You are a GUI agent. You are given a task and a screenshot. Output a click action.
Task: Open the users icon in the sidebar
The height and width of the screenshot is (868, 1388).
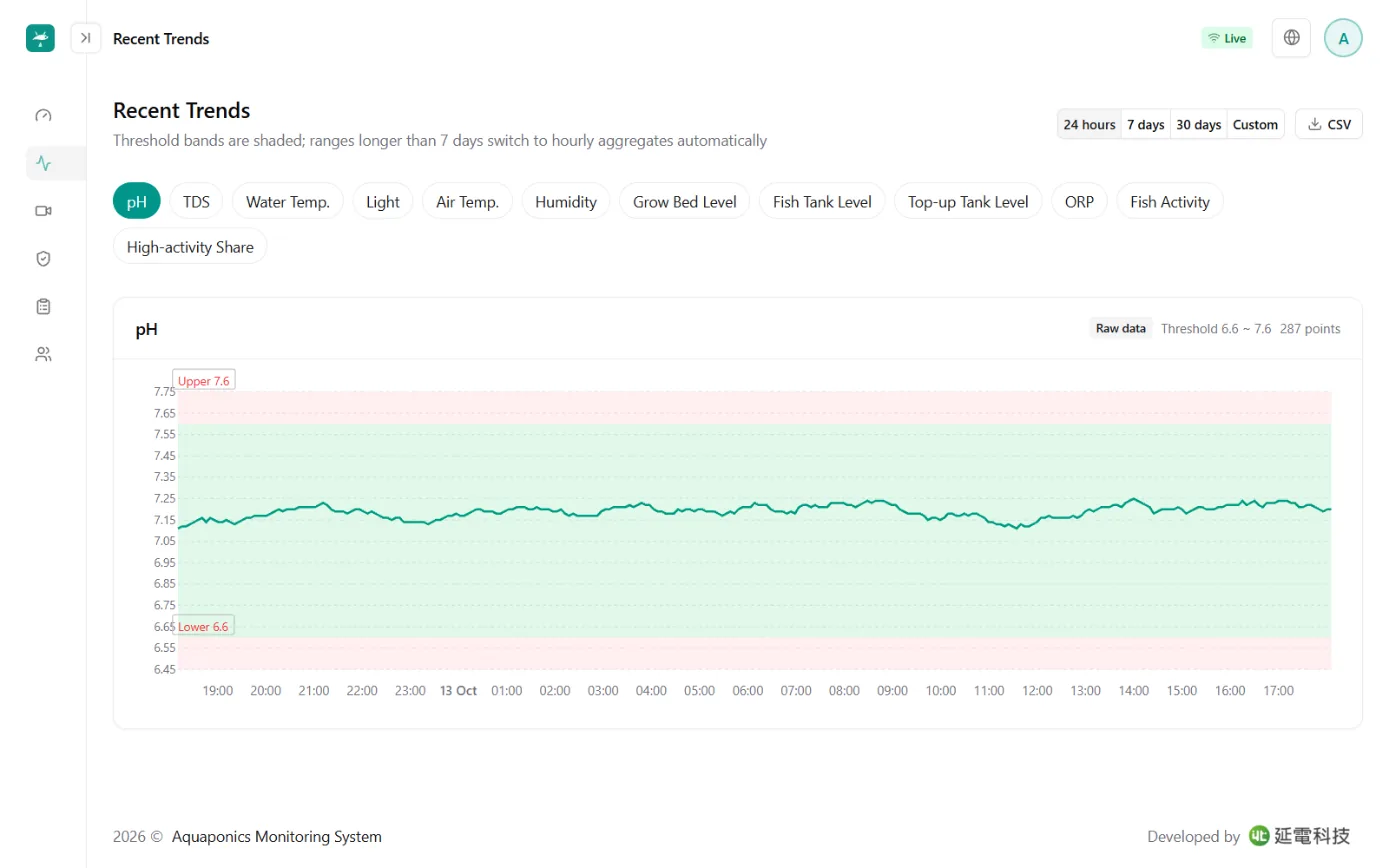coord(43,354)
